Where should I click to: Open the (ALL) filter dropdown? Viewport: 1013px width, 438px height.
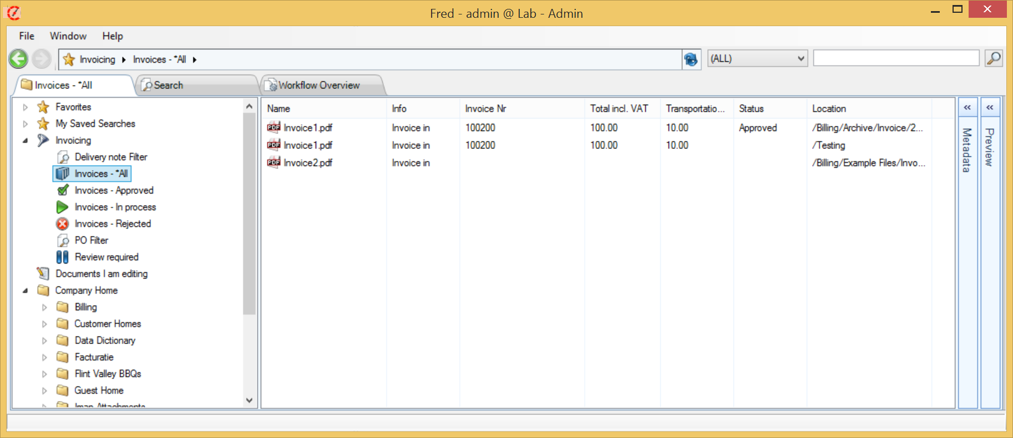pos(757,59)
